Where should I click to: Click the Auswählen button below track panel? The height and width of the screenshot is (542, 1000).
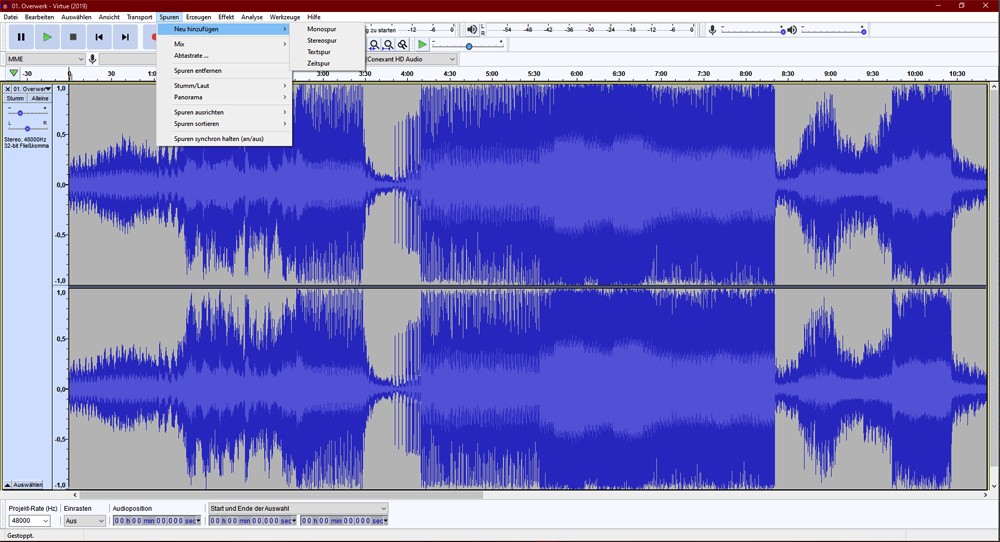pos(26,484)
